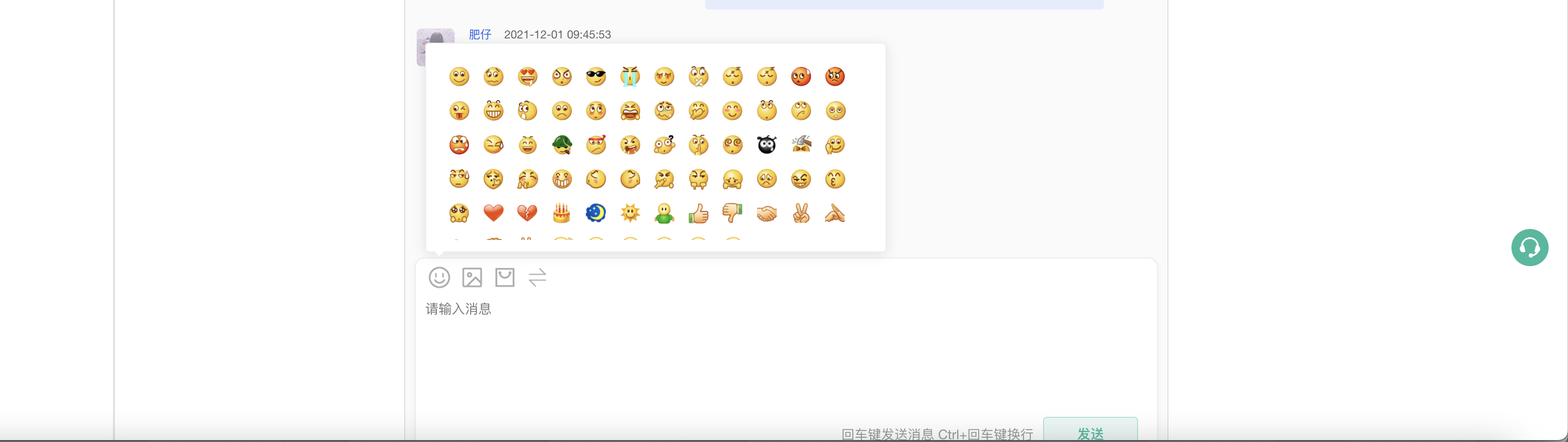The width and height of the screenshot is (1568, 442).
Task: Open 肥仔 user name link
Action: click(x=480, y=35)
